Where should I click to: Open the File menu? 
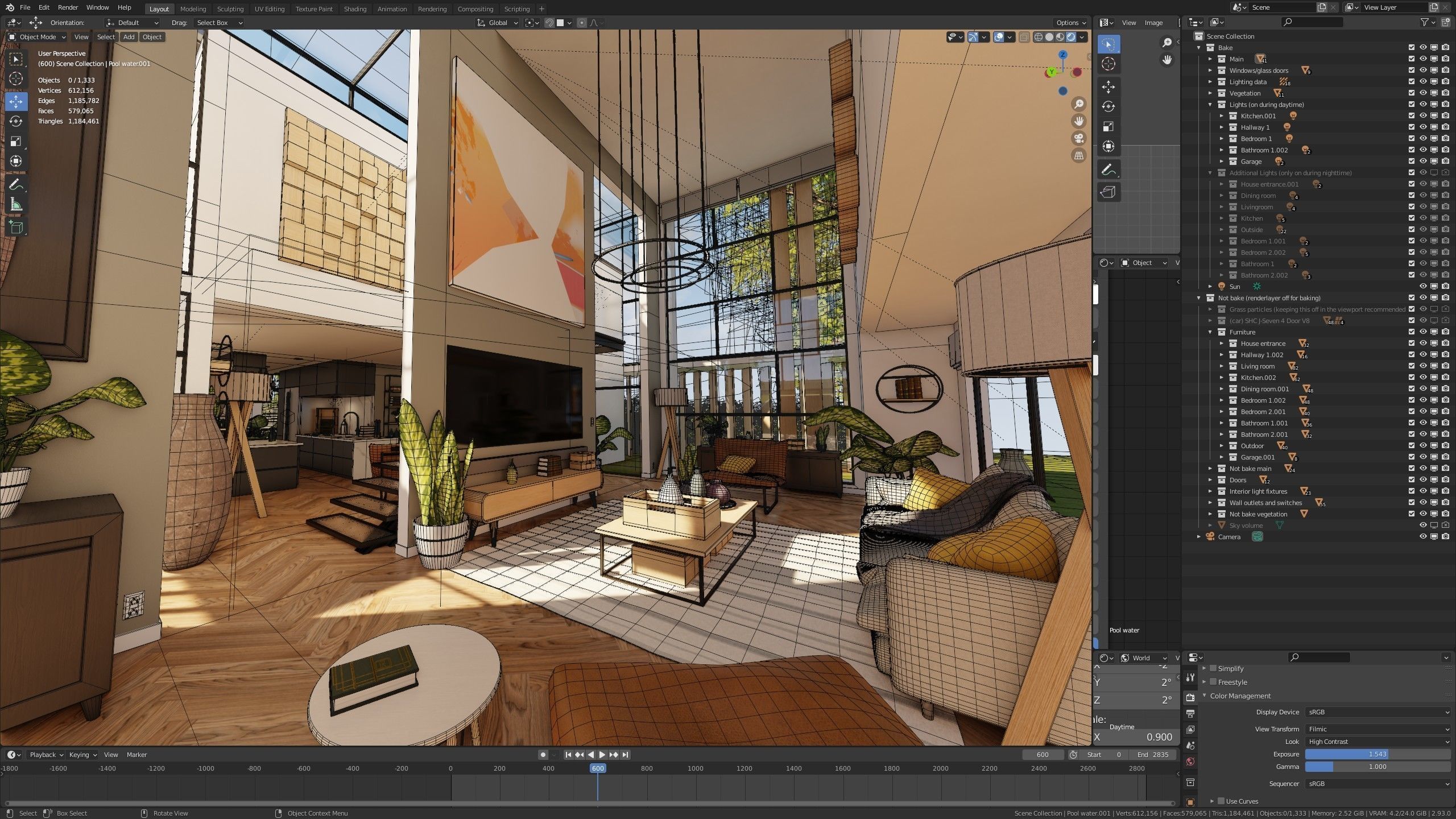pos(25,7)
